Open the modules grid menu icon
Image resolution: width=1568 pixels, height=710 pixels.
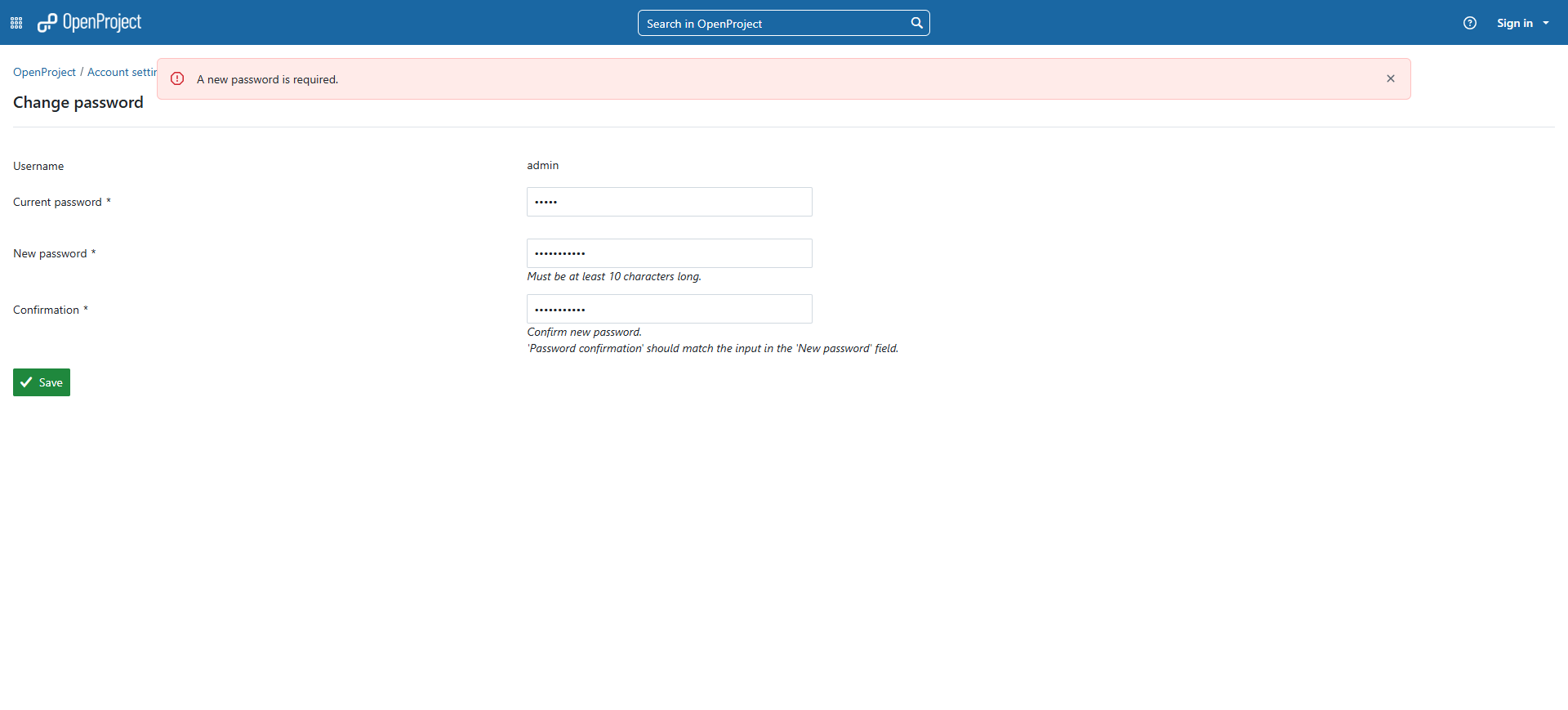16,23
